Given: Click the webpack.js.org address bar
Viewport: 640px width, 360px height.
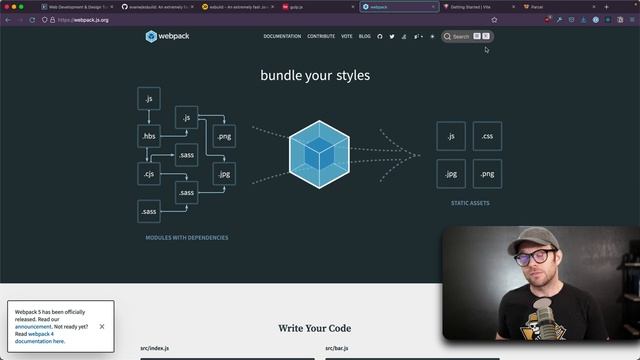Looking at the screenshot, I should pos(269,20).
